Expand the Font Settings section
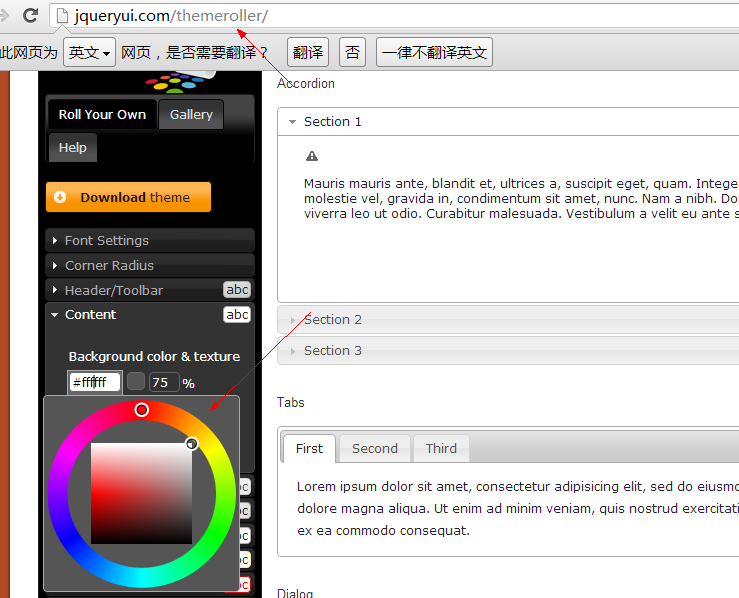The image size is (739, 598). point(150,240)
